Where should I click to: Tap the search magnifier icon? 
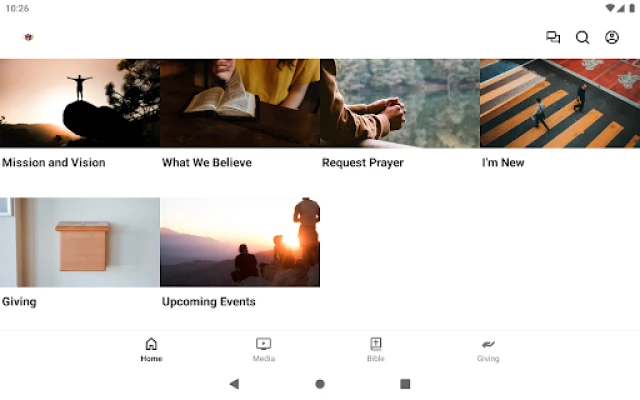(582, 38)
